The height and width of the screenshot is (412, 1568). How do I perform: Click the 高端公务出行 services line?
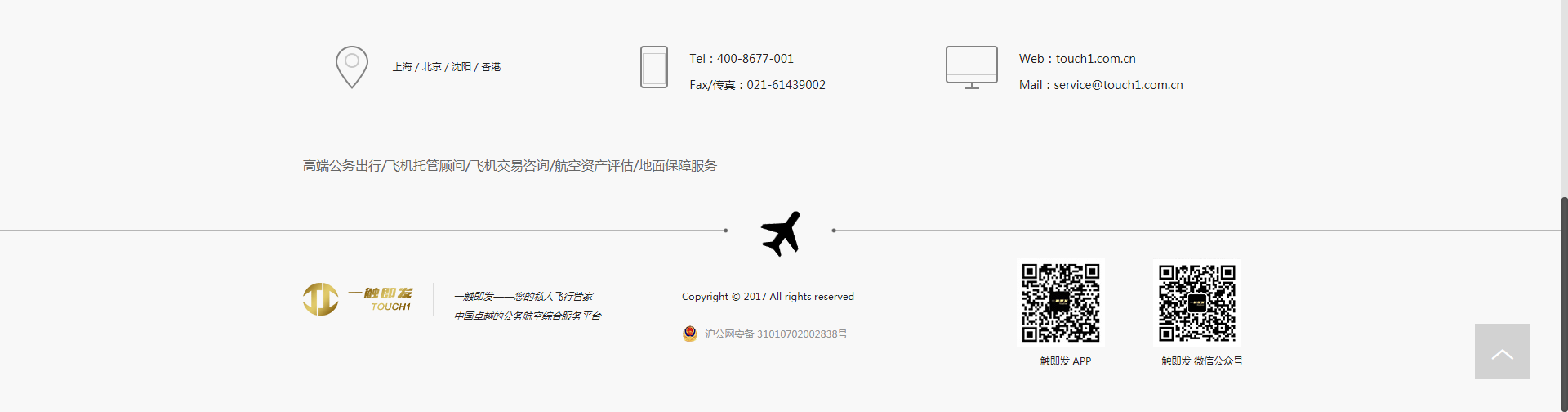510,166
